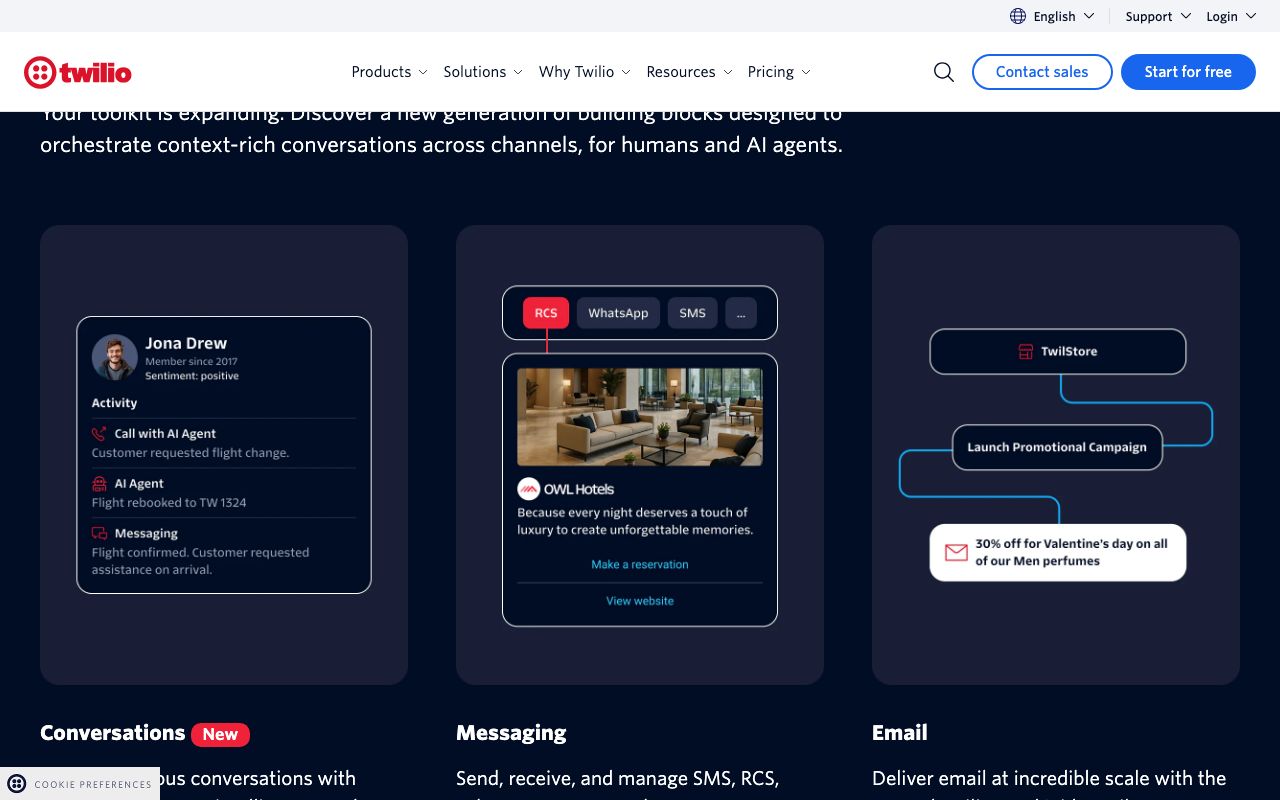Click the Email section heading

900,733
